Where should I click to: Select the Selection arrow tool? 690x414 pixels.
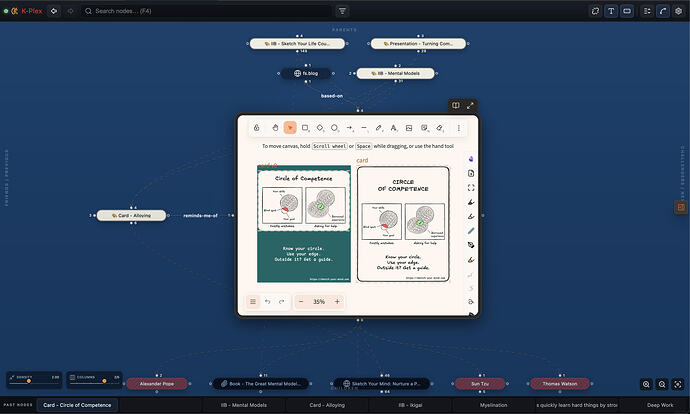[290, 128]
